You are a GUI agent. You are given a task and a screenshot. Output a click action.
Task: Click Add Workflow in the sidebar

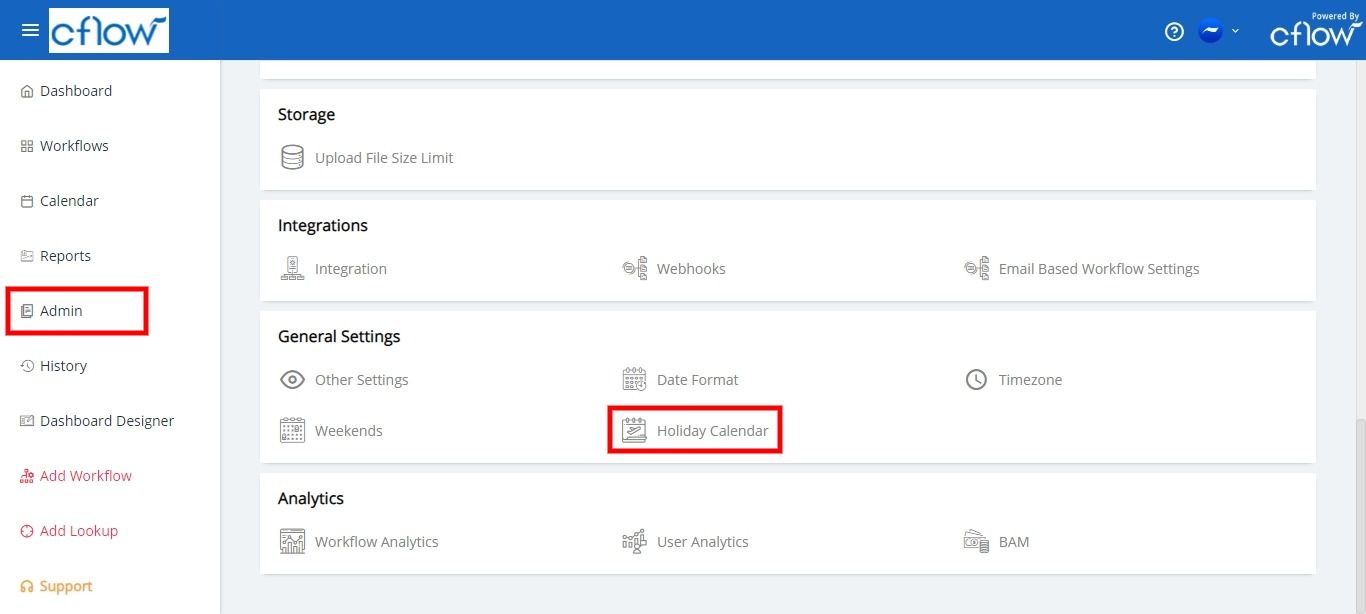tap(86, 475)
